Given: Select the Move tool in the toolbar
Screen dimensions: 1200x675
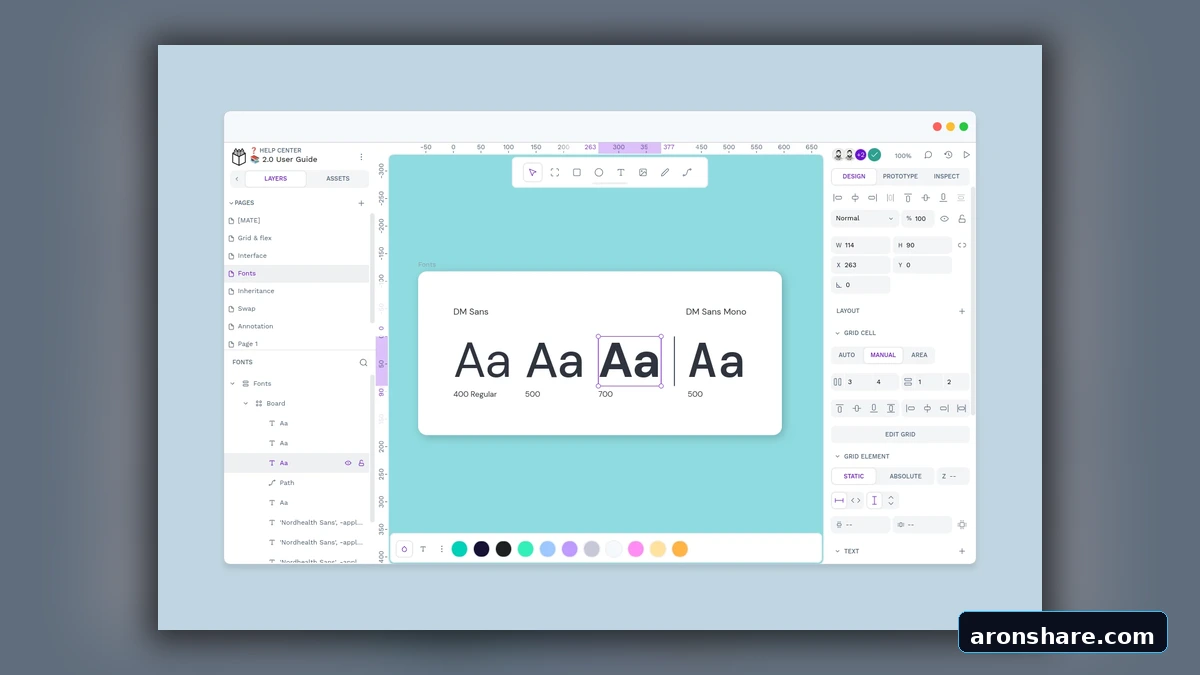Looking at the screenshot, I should (x=532, y=172).
